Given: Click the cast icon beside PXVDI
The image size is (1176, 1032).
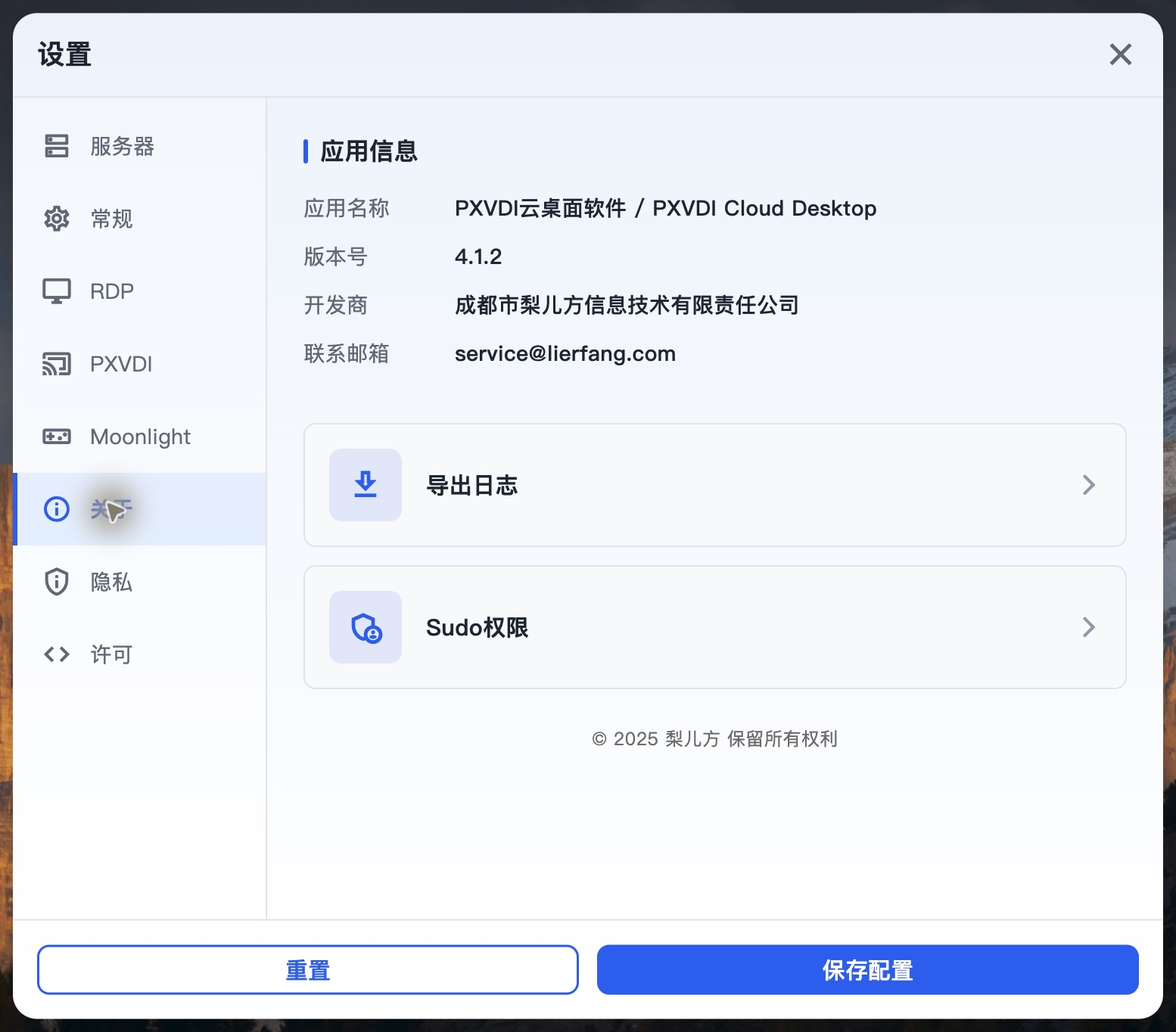Looking at the screenshot, I should [57, 364].
